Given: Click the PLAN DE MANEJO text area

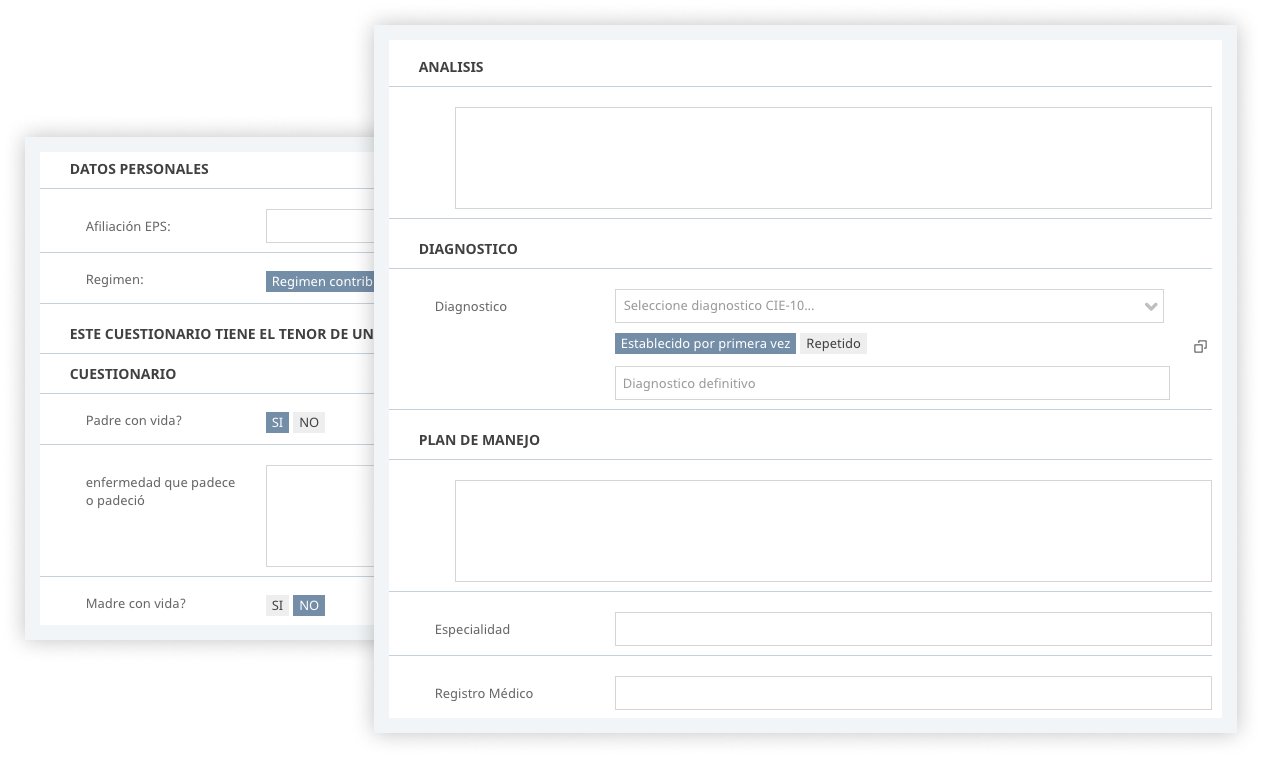Looking at the screenshot, I should click(x=833, y=531).
